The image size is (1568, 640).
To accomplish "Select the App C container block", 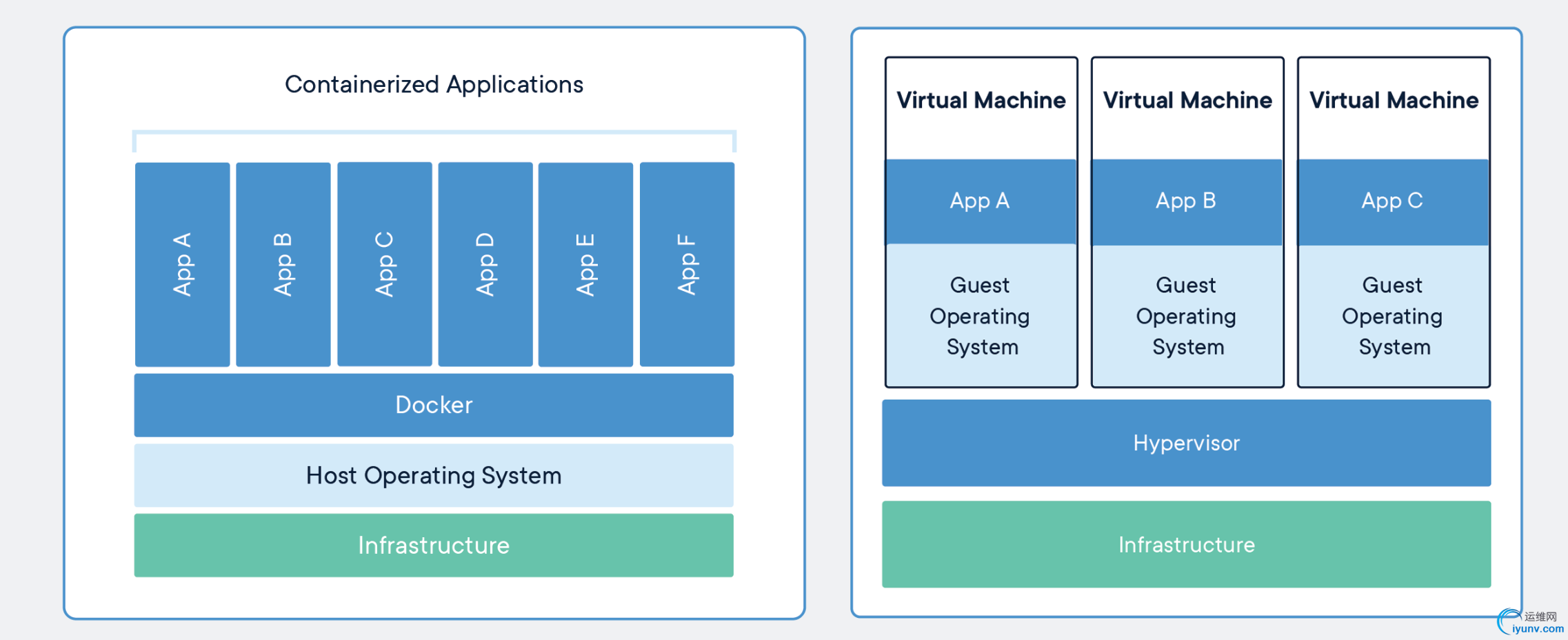I will tap(384, 264).
